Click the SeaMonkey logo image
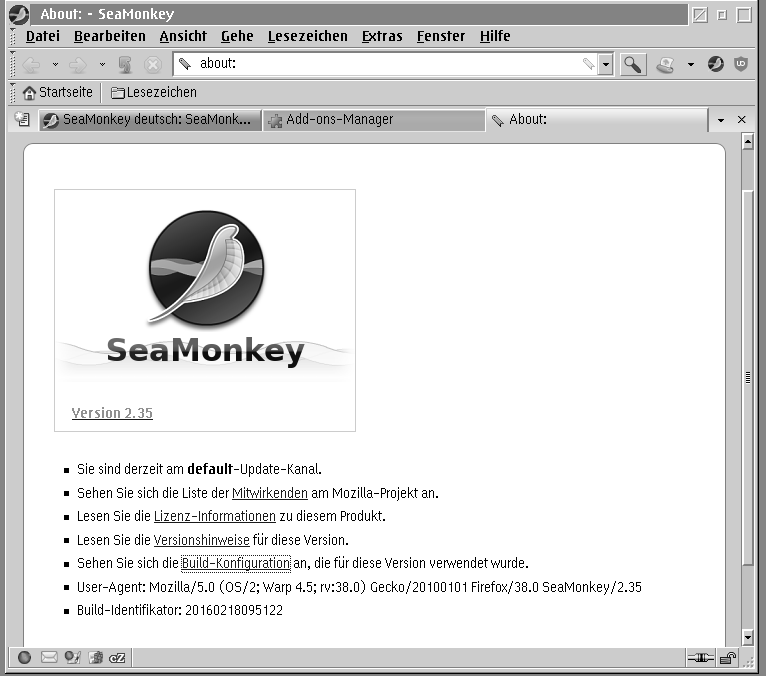Viewport: 766px width, 676px height. coord(205,291)
